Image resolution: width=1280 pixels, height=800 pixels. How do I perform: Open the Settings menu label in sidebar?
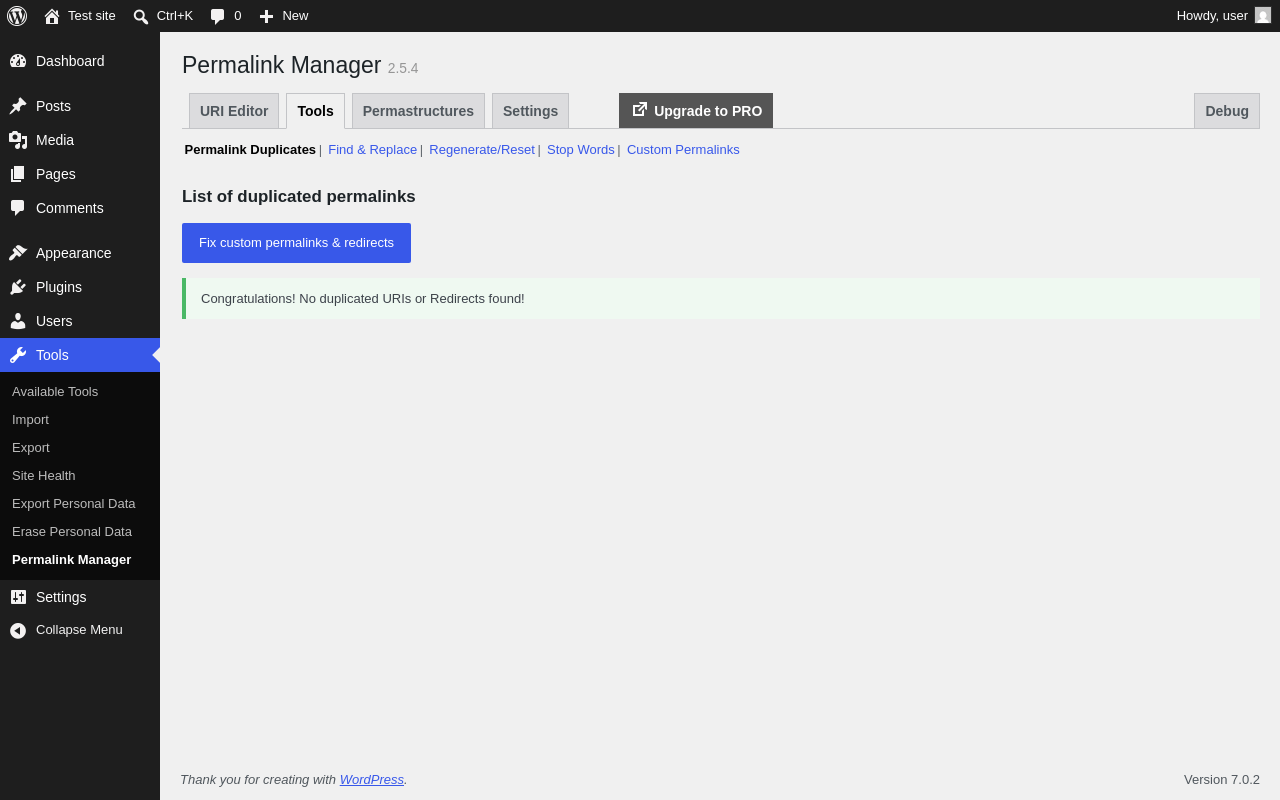[x=61, y=597]
